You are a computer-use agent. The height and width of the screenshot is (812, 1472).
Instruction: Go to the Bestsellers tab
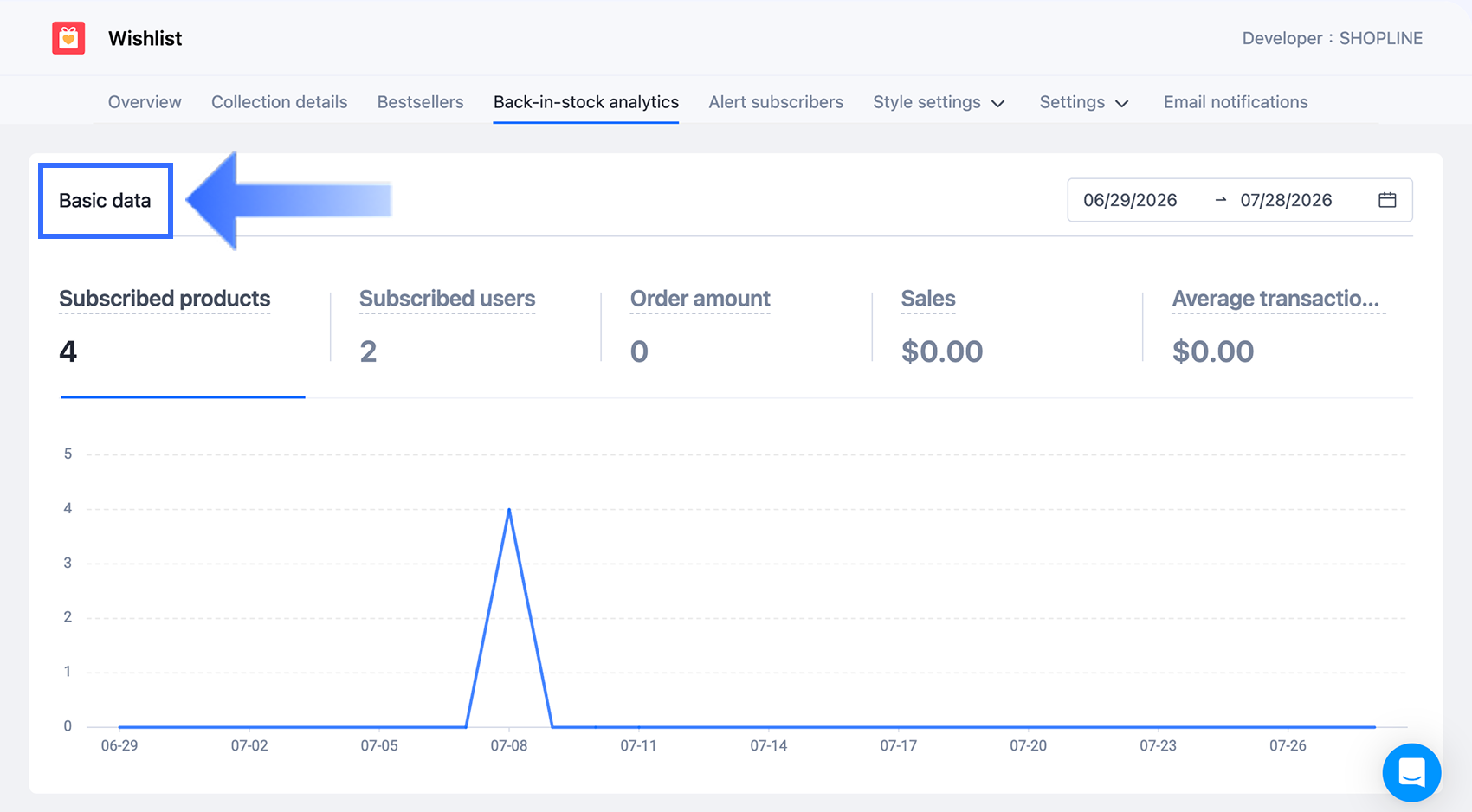(420, 102)
